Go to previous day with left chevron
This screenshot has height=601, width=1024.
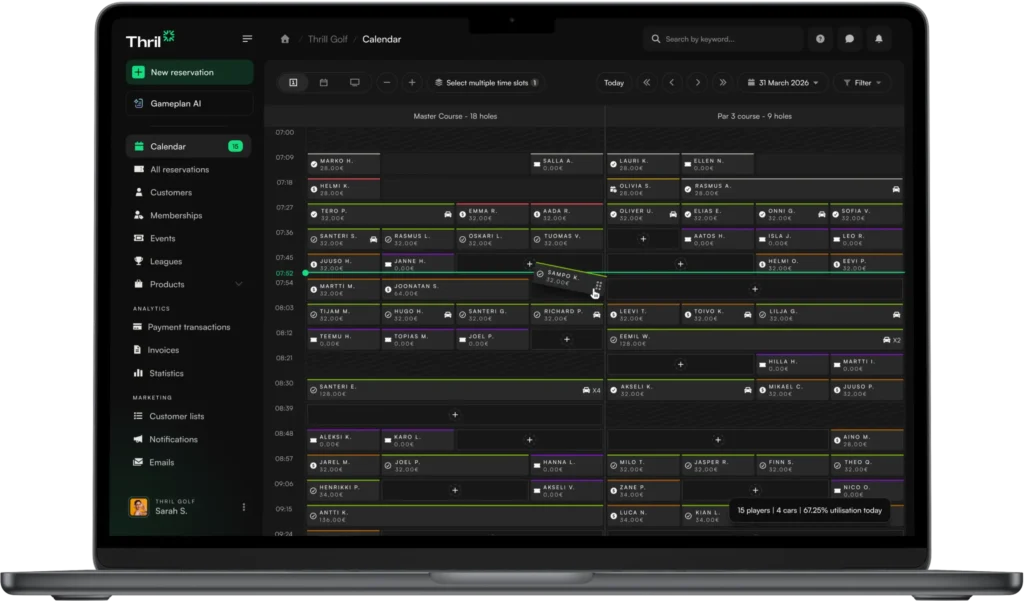pyautogui.click(x=672, y=83)
